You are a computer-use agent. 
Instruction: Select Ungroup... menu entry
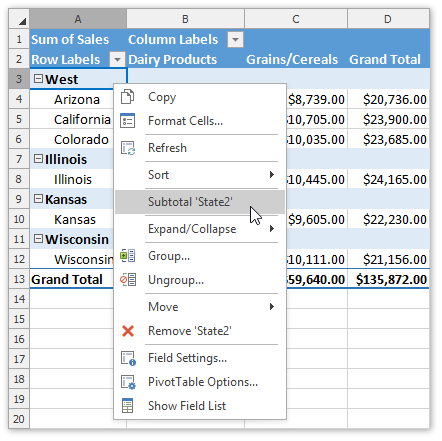click(199, 280)
